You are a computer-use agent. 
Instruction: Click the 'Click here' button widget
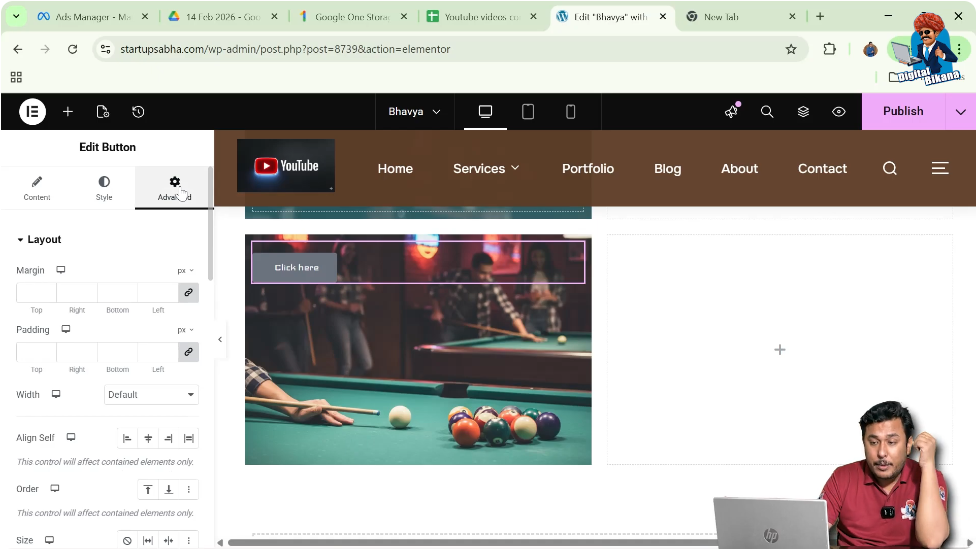point(295,268)
